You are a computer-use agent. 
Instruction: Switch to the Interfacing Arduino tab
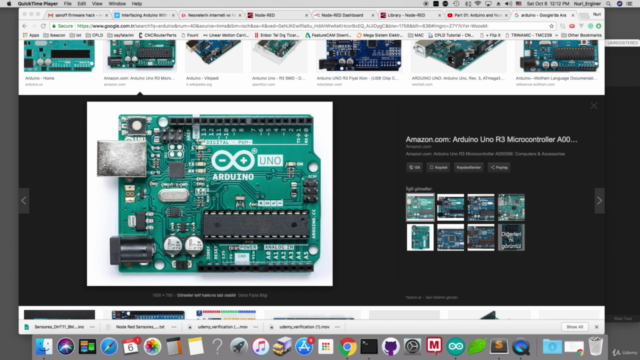coord(143,15)
